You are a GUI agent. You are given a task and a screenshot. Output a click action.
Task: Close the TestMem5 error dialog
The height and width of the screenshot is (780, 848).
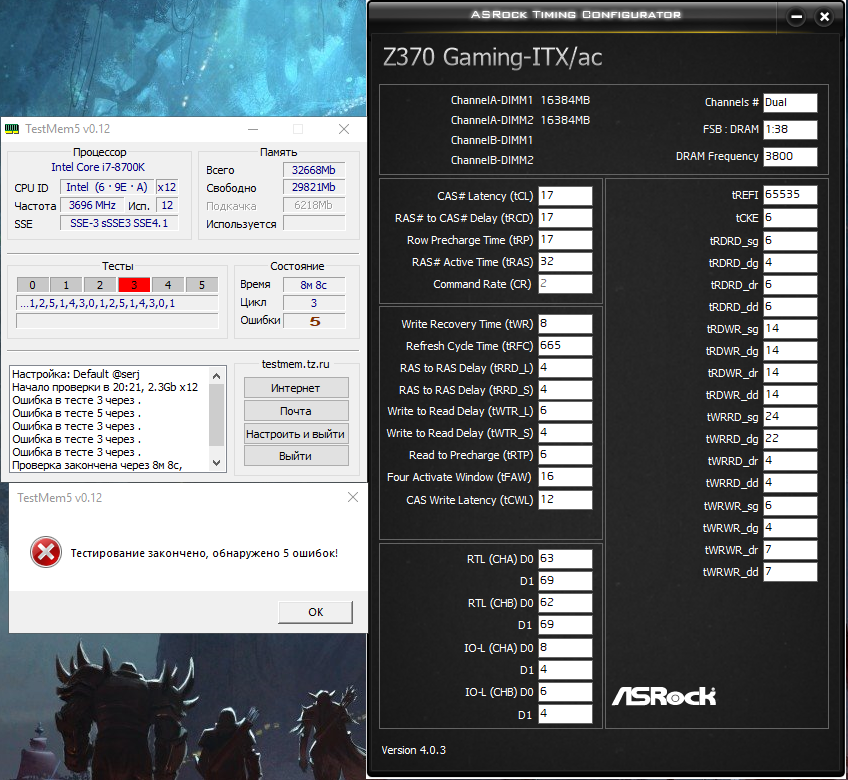click(x=353, y=497)
